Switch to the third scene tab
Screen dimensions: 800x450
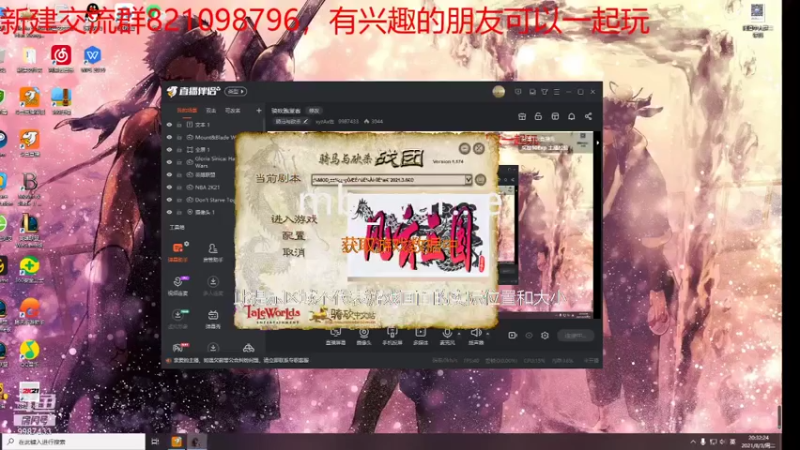(233, 111)
